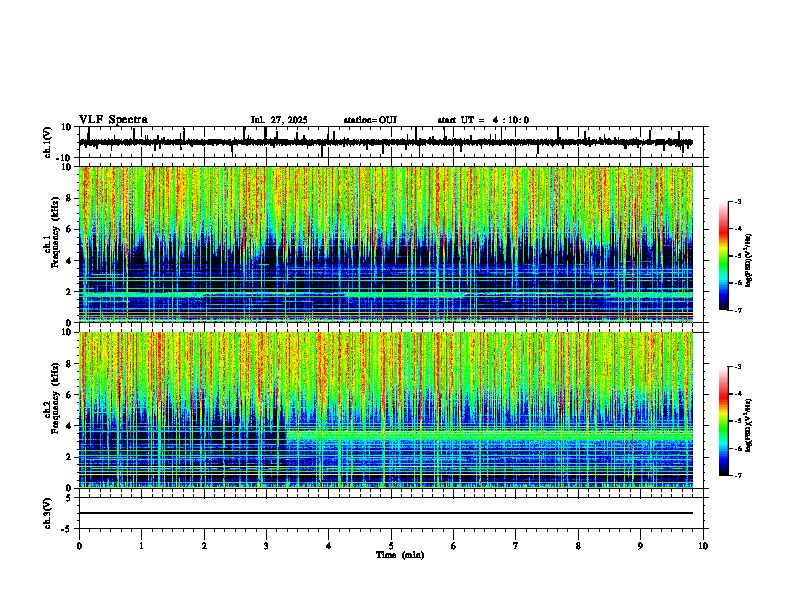The width and height of the screenshot is (792, 612).
Task: Click the ch.1 voltage waveform trace
Action: tap(386, 142)
